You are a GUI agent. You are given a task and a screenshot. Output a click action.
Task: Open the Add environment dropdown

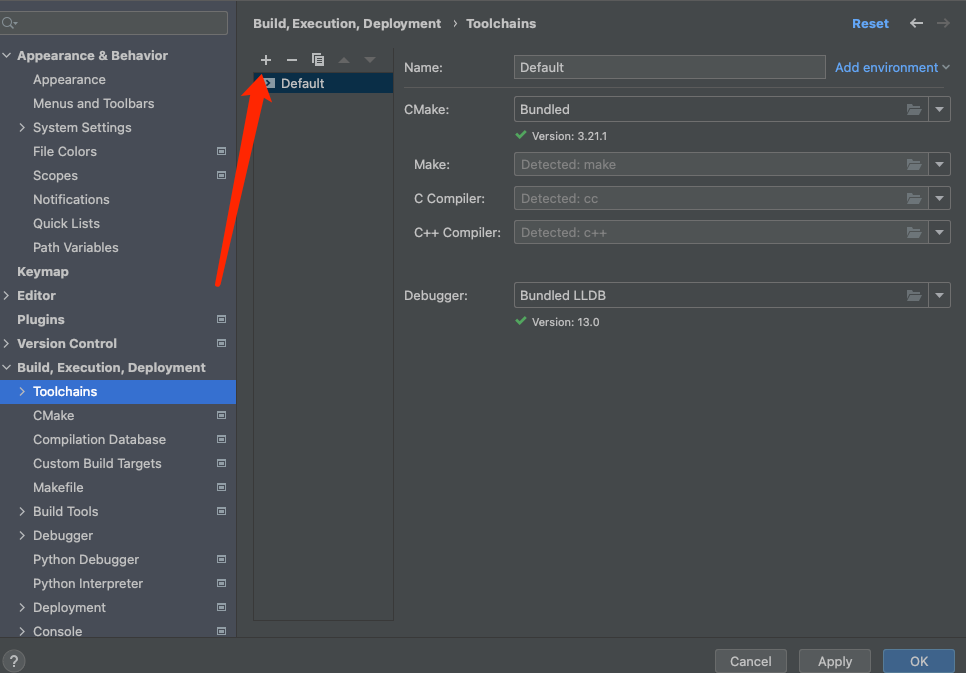click(892, 67)
